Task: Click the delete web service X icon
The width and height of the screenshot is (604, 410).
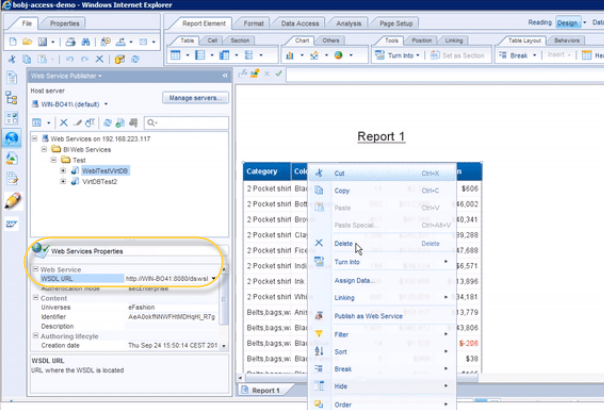Action: tap(64, 123)
